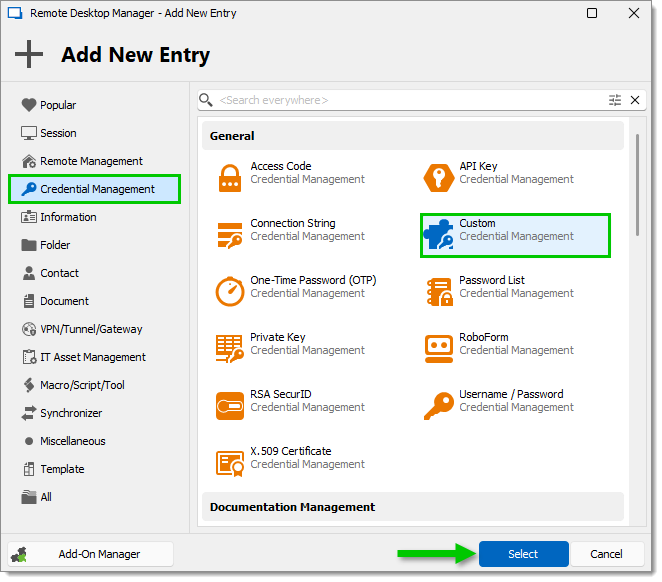Open the IT Asset Management label
This screenshot has width=662, height=582.
93,357
